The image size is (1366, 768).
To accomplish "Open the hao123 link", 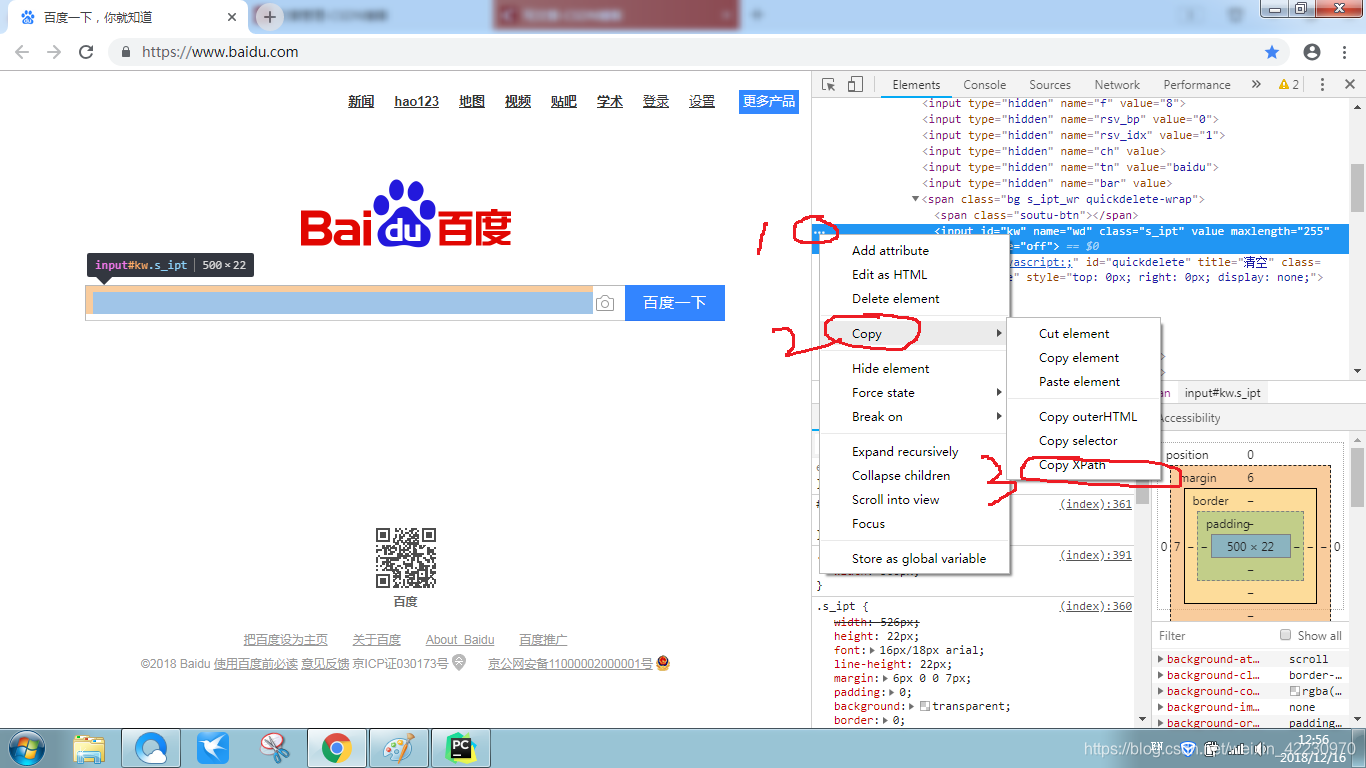I will (x=416, y=102).
